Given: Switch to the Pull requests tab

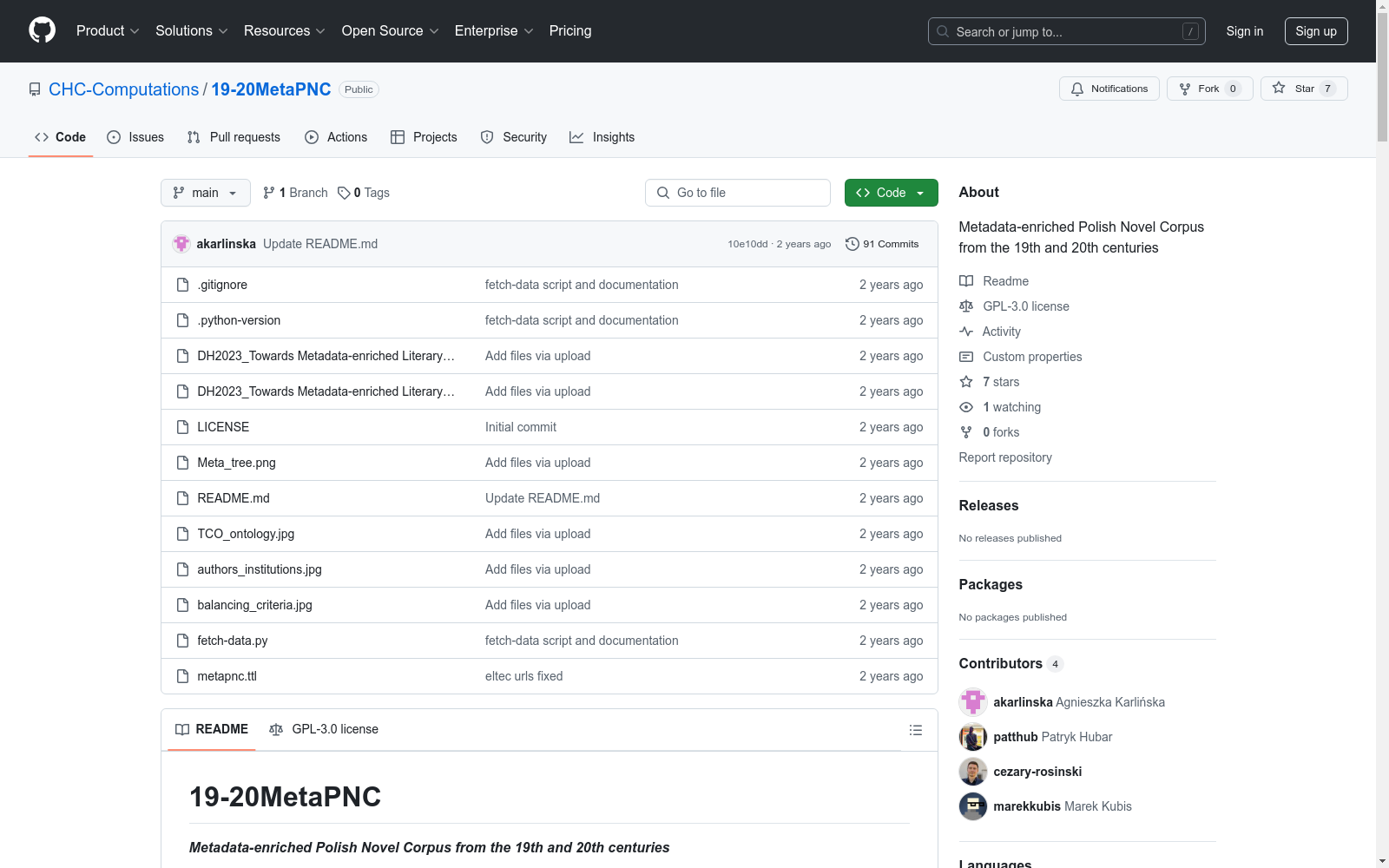Looking at the screenshot, I should coord(234,137).
